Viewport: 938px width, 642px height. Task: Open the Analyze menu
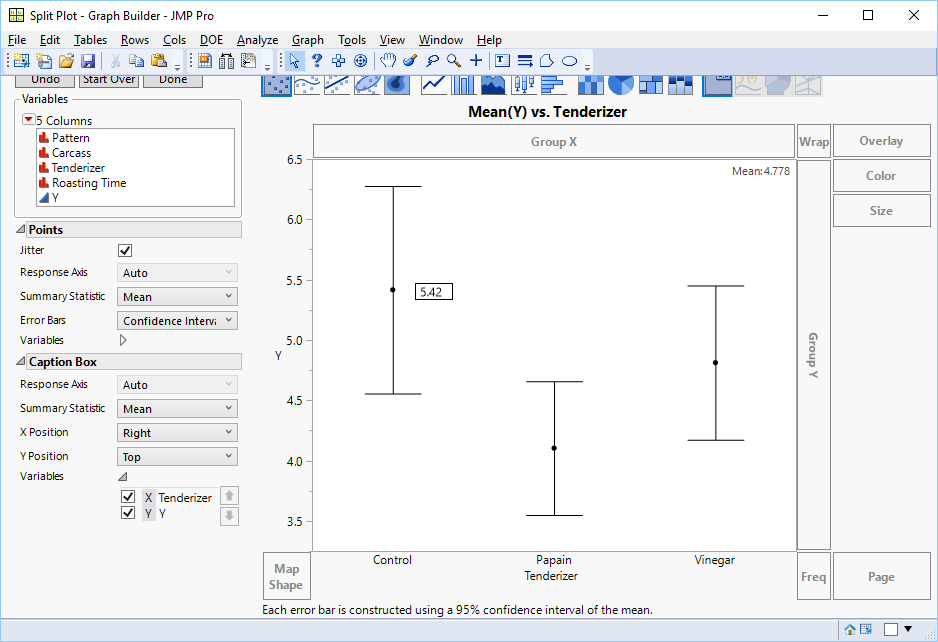click(257, 39)
